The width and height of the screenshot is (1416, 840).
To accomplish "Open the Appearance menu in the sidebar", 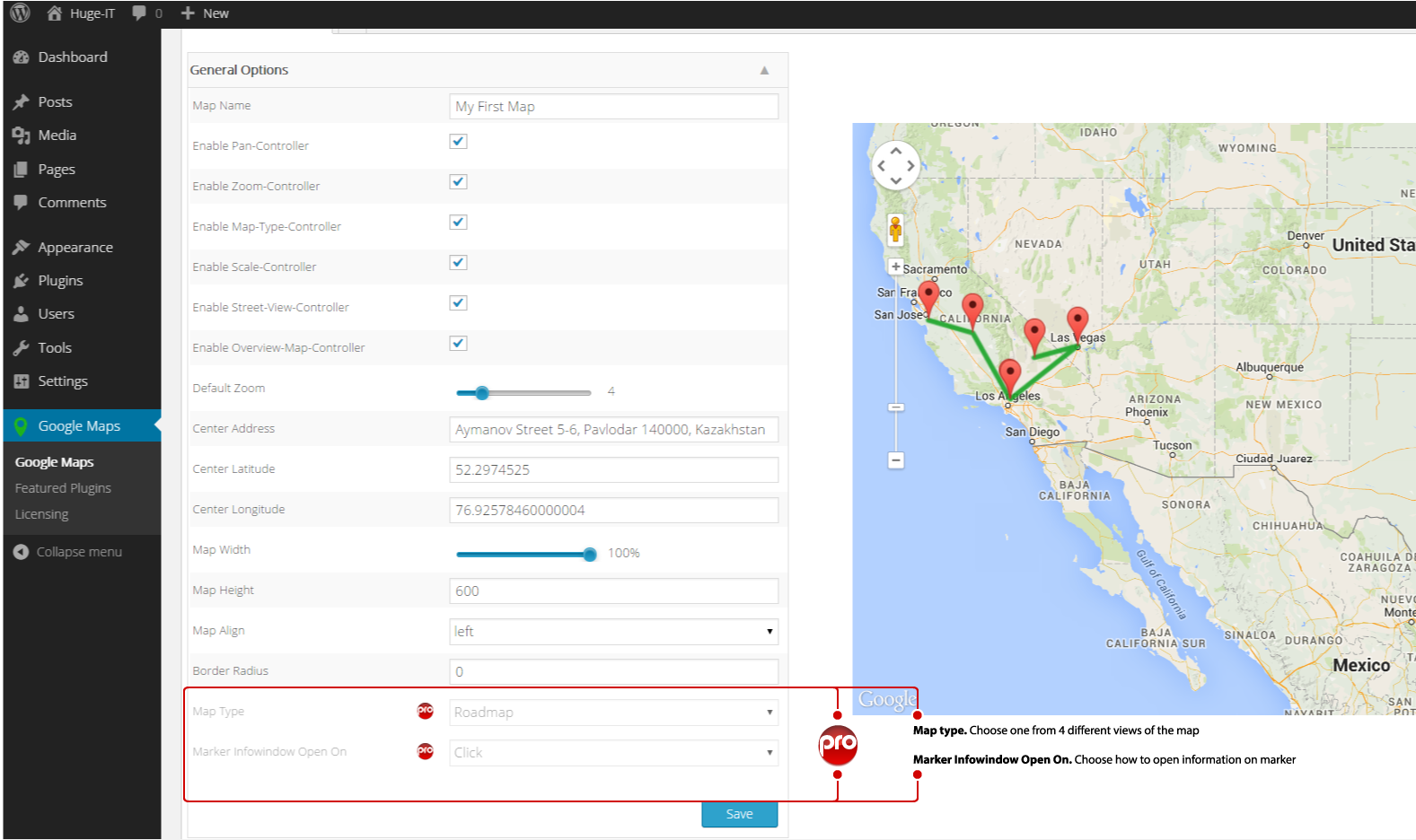I will [75, 248].
